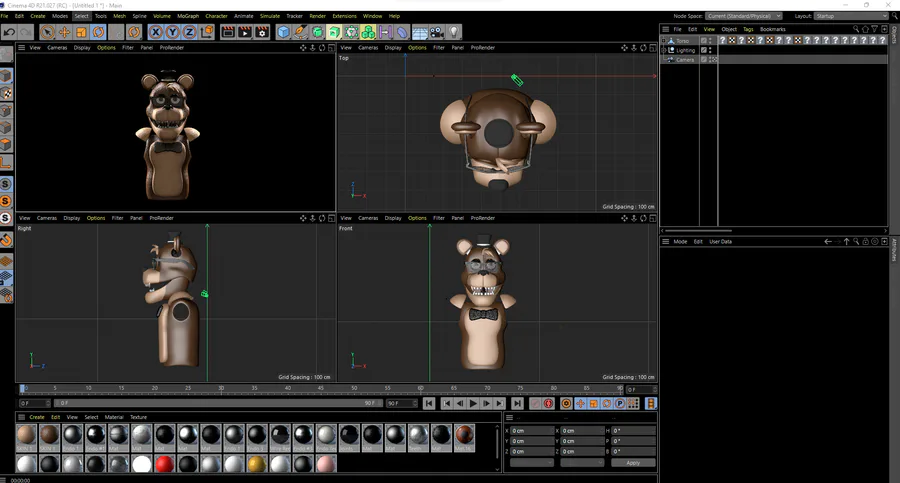Add a Camera object from toolbar
The width and height of the screenshot is (900, 483).
(x=437, y=32)
